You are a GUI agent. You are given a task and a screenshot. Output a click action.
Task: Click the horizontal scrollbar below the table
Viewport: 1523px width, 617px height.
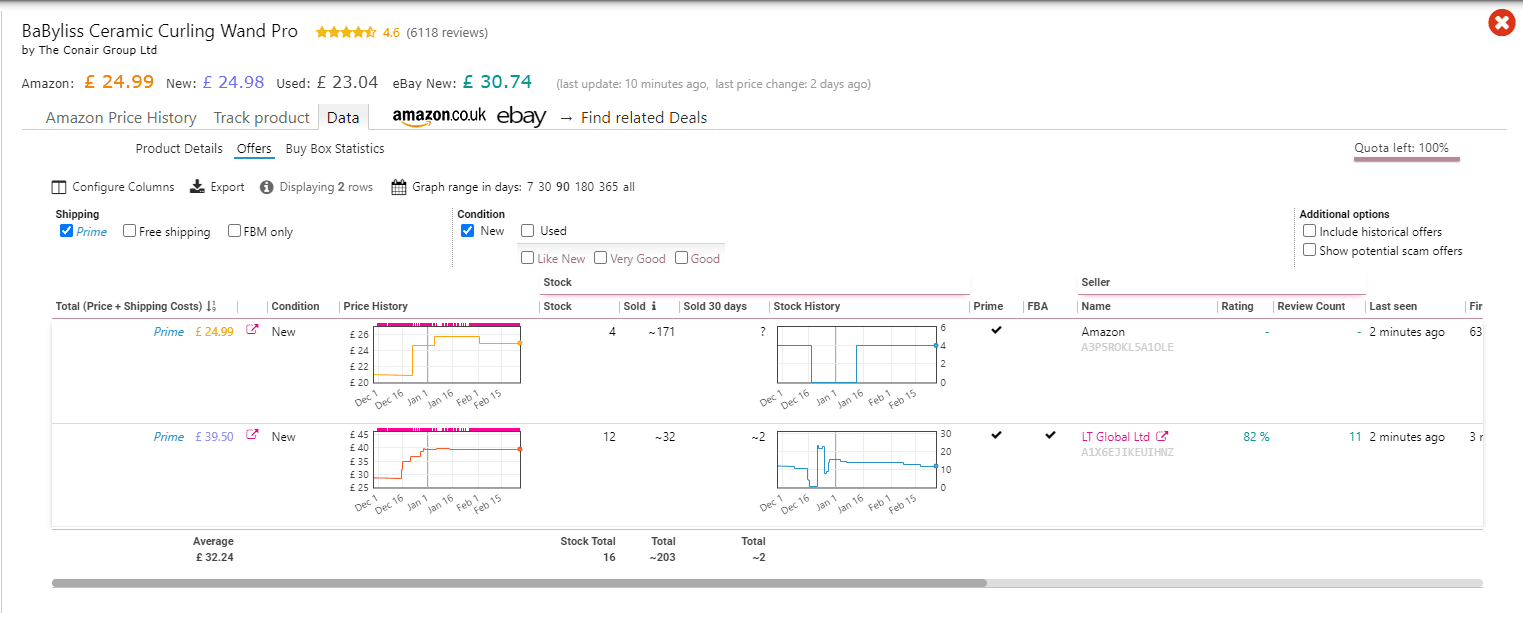pos(515,581)
